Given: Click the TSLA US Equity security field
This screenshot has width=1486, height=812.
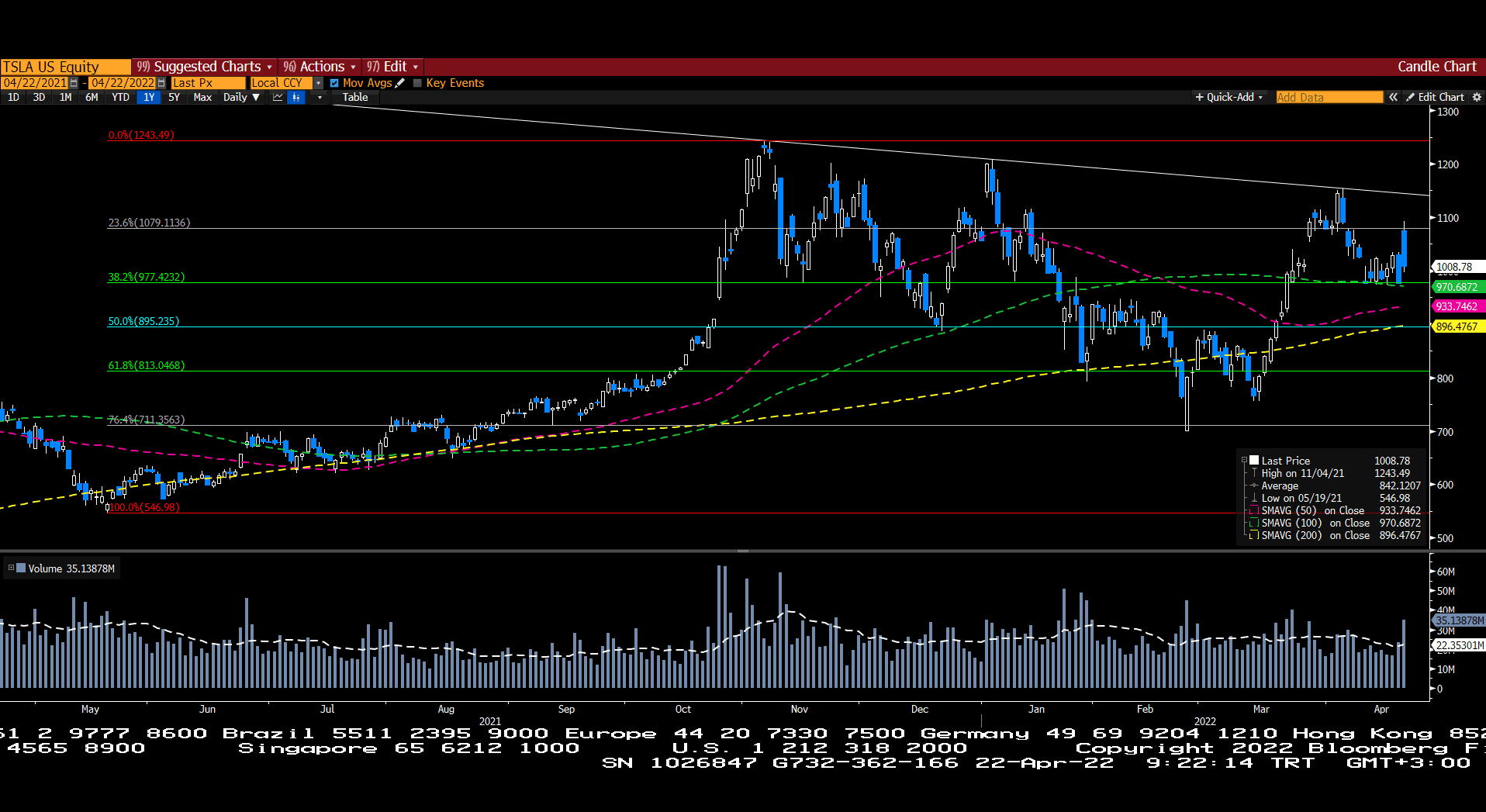Looking at the screenshot, I should pyautogui.click(x=65, y=67).
